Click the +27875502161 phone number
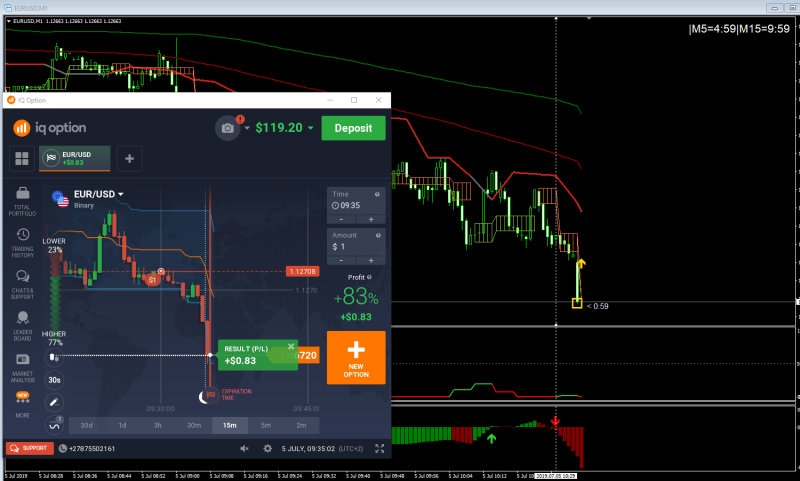The height and width of the screenshot is (481, 800). [x=92, y=448]
